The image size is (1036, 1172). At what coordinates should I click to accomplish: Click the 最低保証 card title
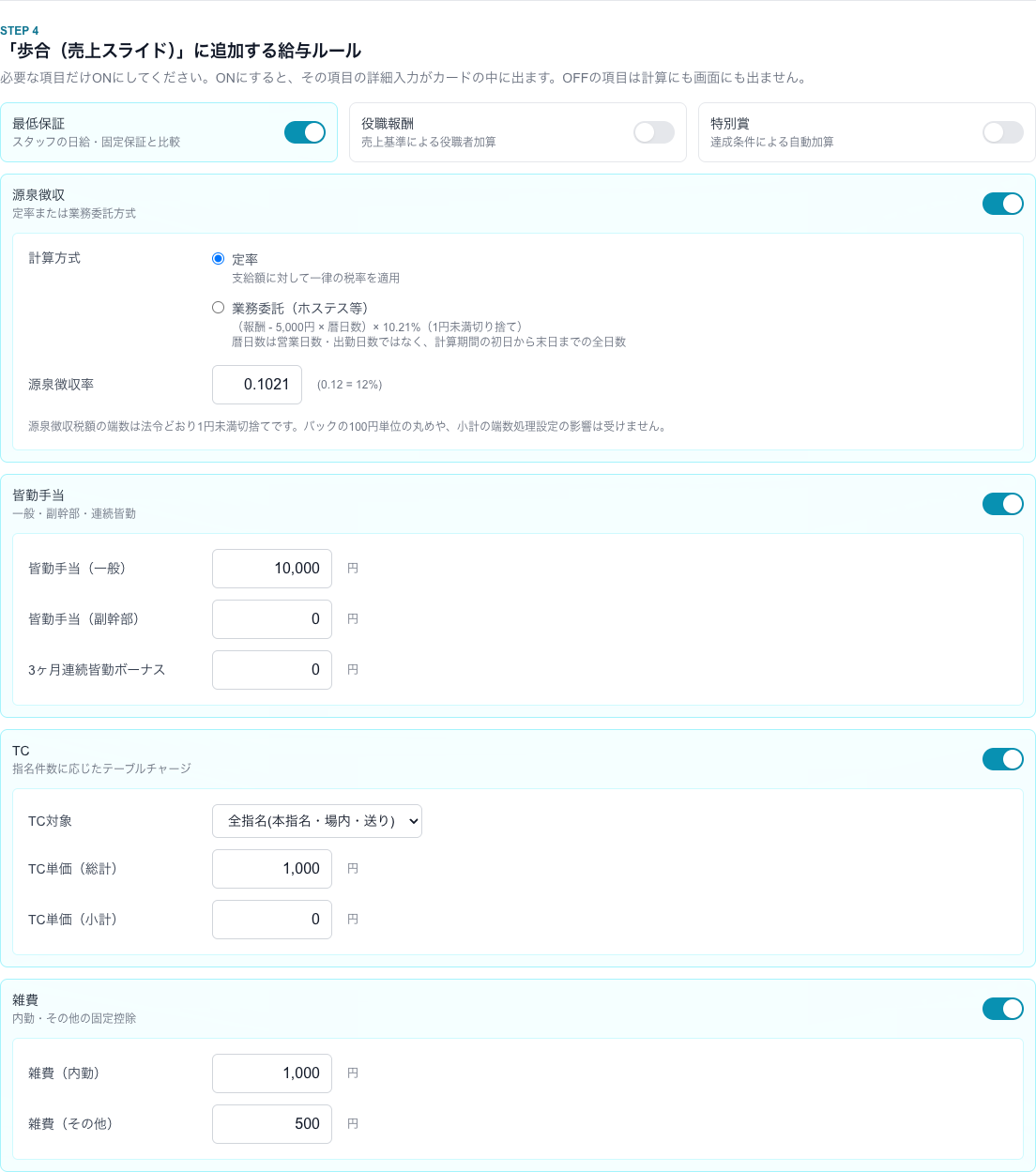coord(38,124)
